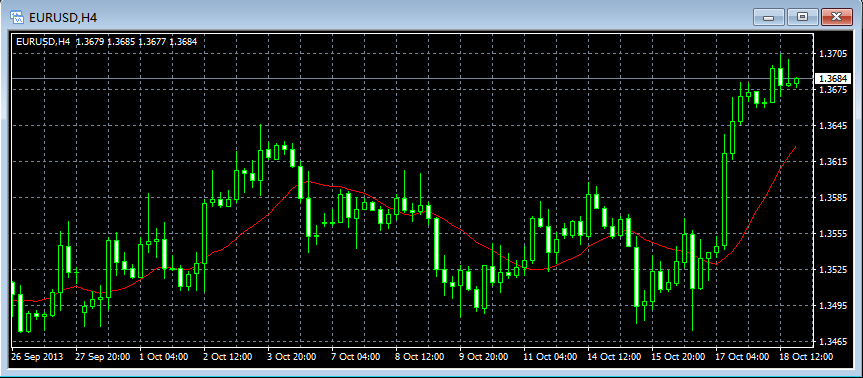Click the EURUSD,H4 title bar text
The height and width of the screenshot is (378, 863).
pos(63,18)
